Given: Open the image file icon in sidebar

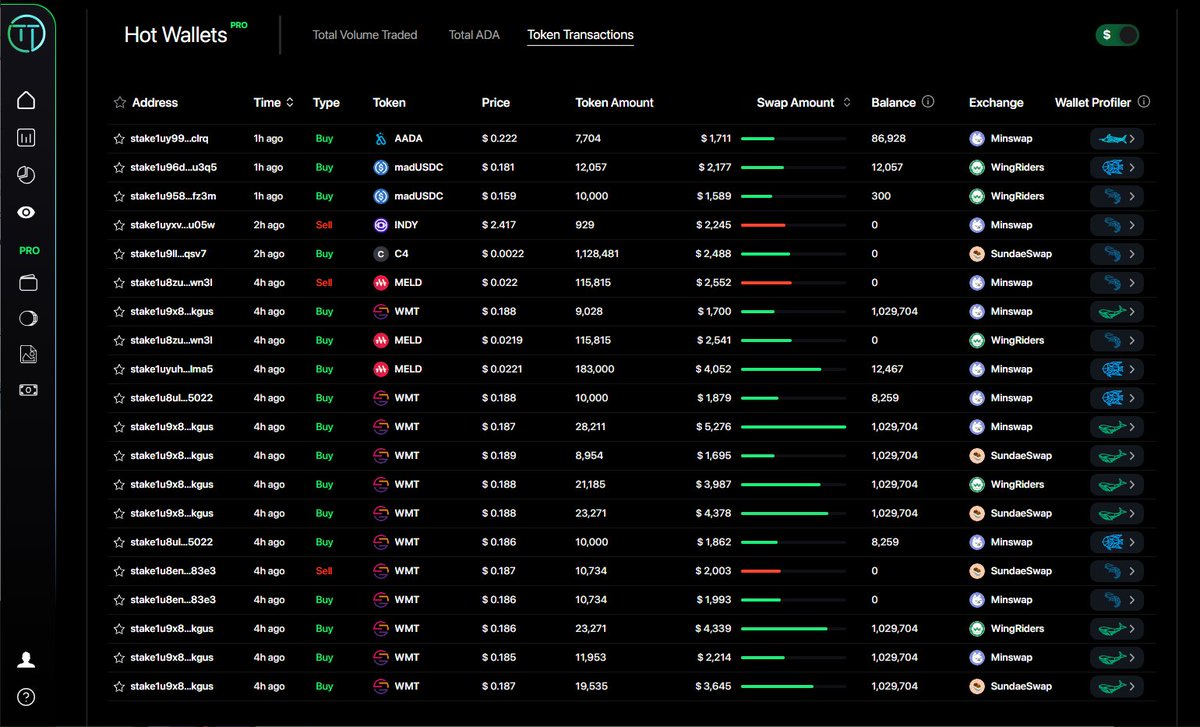Looking at the screenshot, I should click(x=27, y=354).
